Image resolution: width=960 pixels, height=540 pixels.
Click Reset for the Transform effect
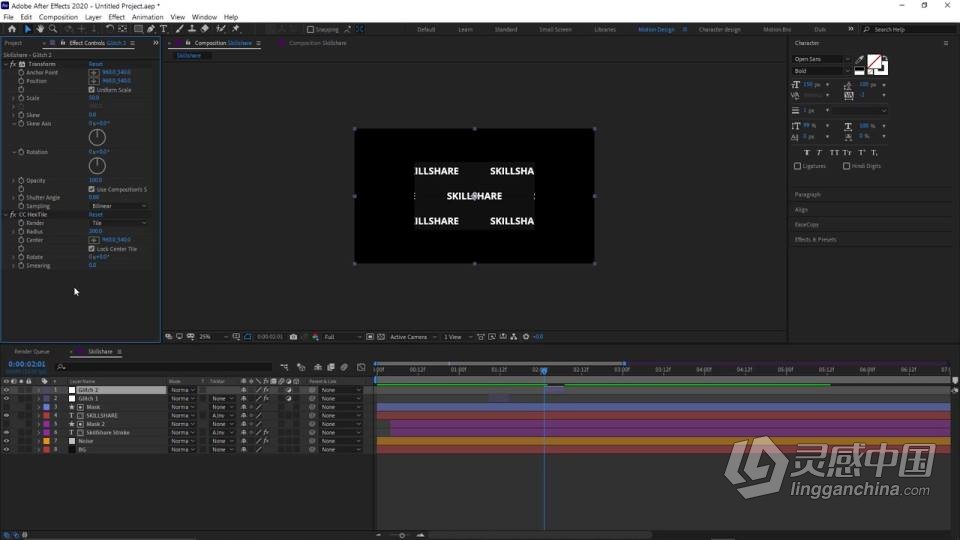[x=96, y=64]
